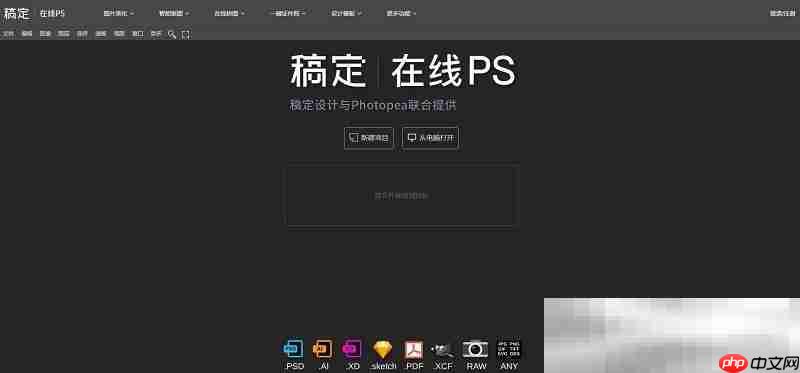
Task: Open the 文件 (File) menu
Action: coord(9,34)
